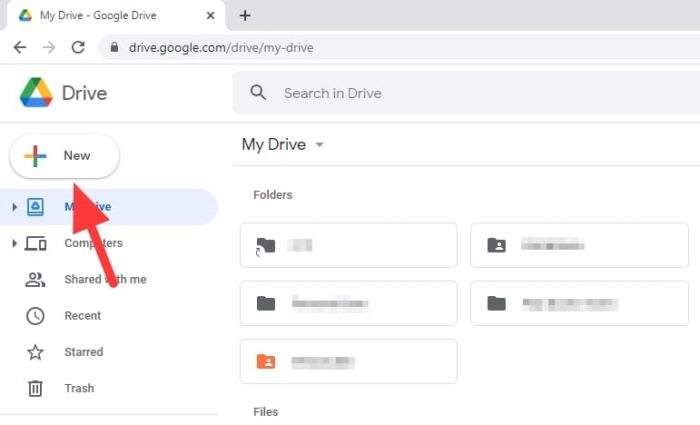Click the My Drive heading breadcrumb

tap(274, 145)
